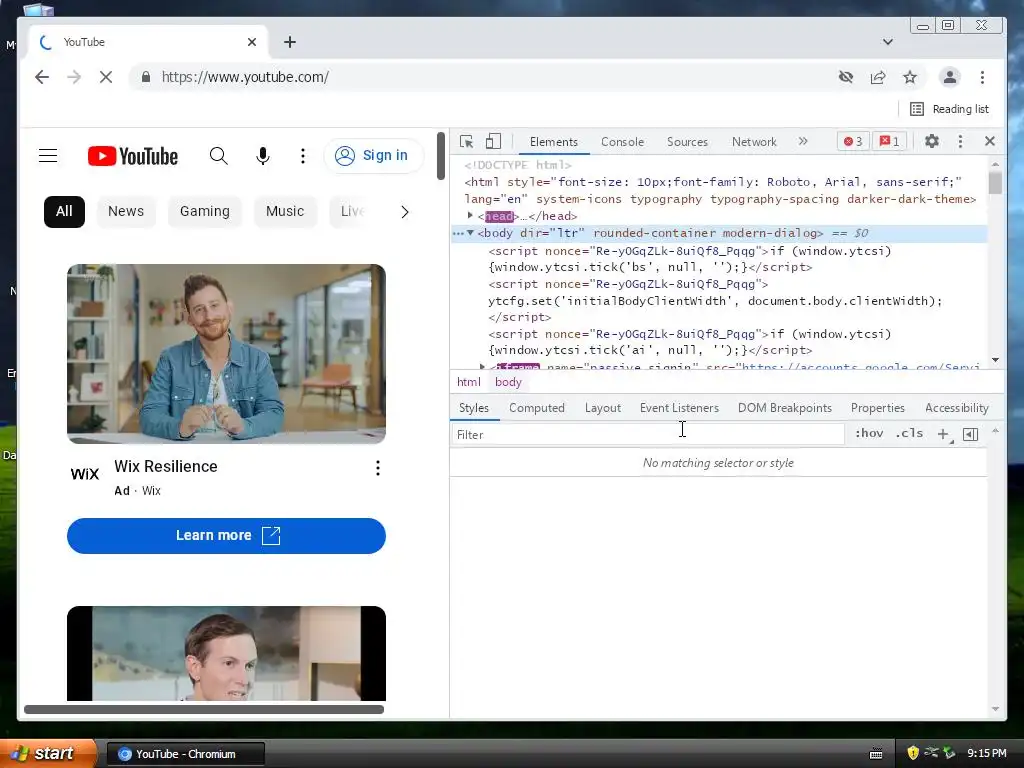
Task: Click the YouTube logo
Action: click(x=133, y=156)
